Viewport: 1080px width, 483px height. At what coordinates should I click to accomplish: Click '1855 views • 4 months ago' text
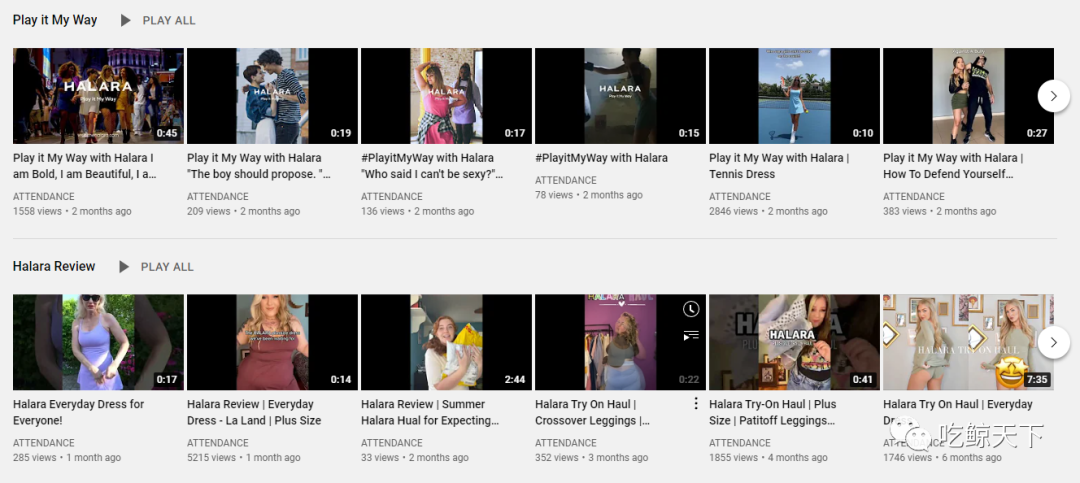point(768,458)
